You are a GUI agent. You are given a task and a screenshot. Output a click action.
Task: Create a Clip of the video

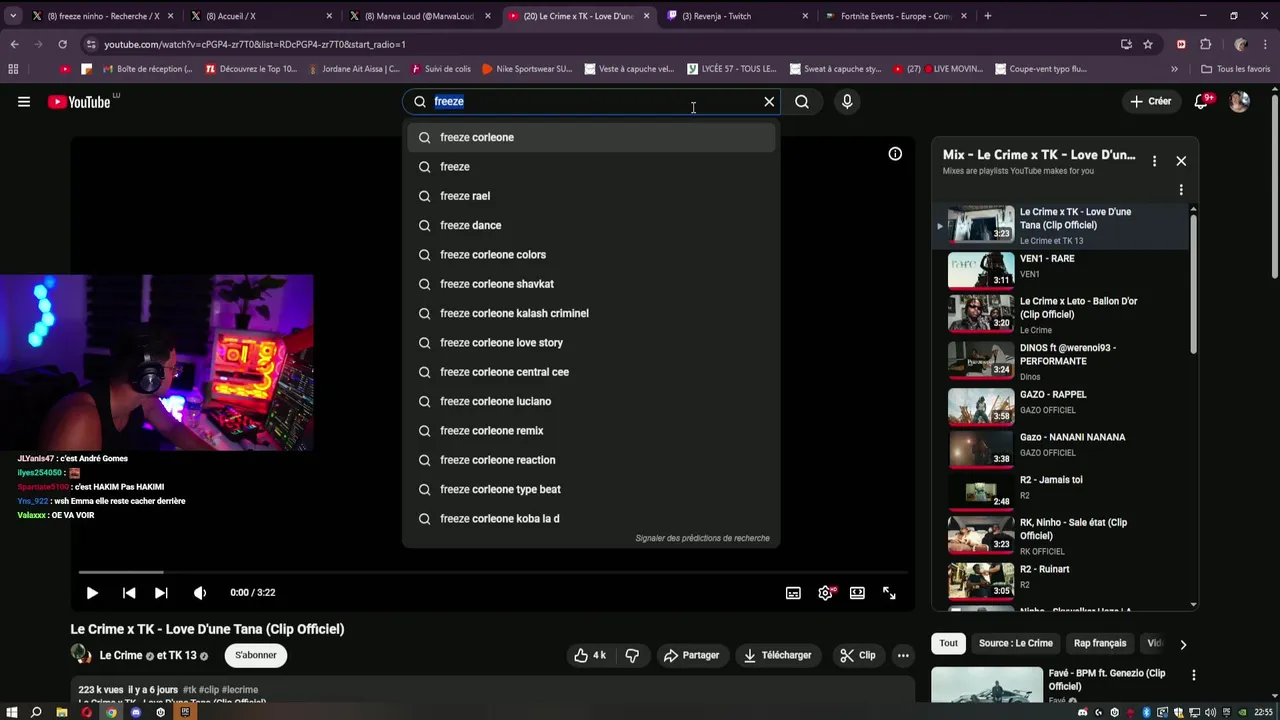pyautogui.click(x=858, y=655)
